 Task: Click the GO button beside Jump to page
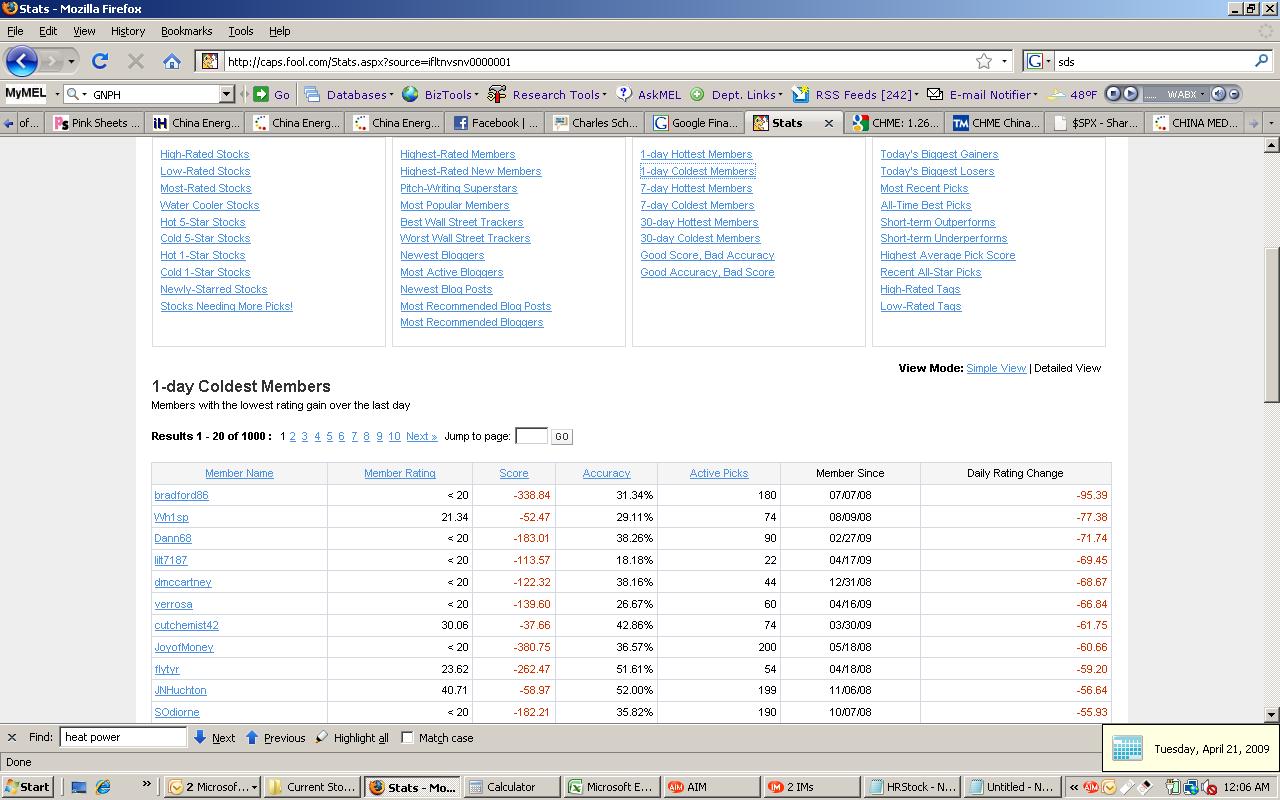[x=561, y=436]
